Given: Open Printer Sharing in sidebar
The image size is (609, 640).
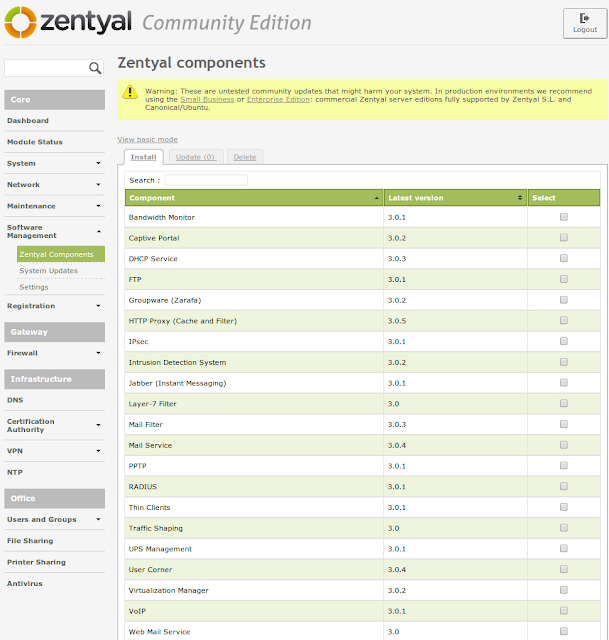Looking at the screenshot, I should [36, 562].
